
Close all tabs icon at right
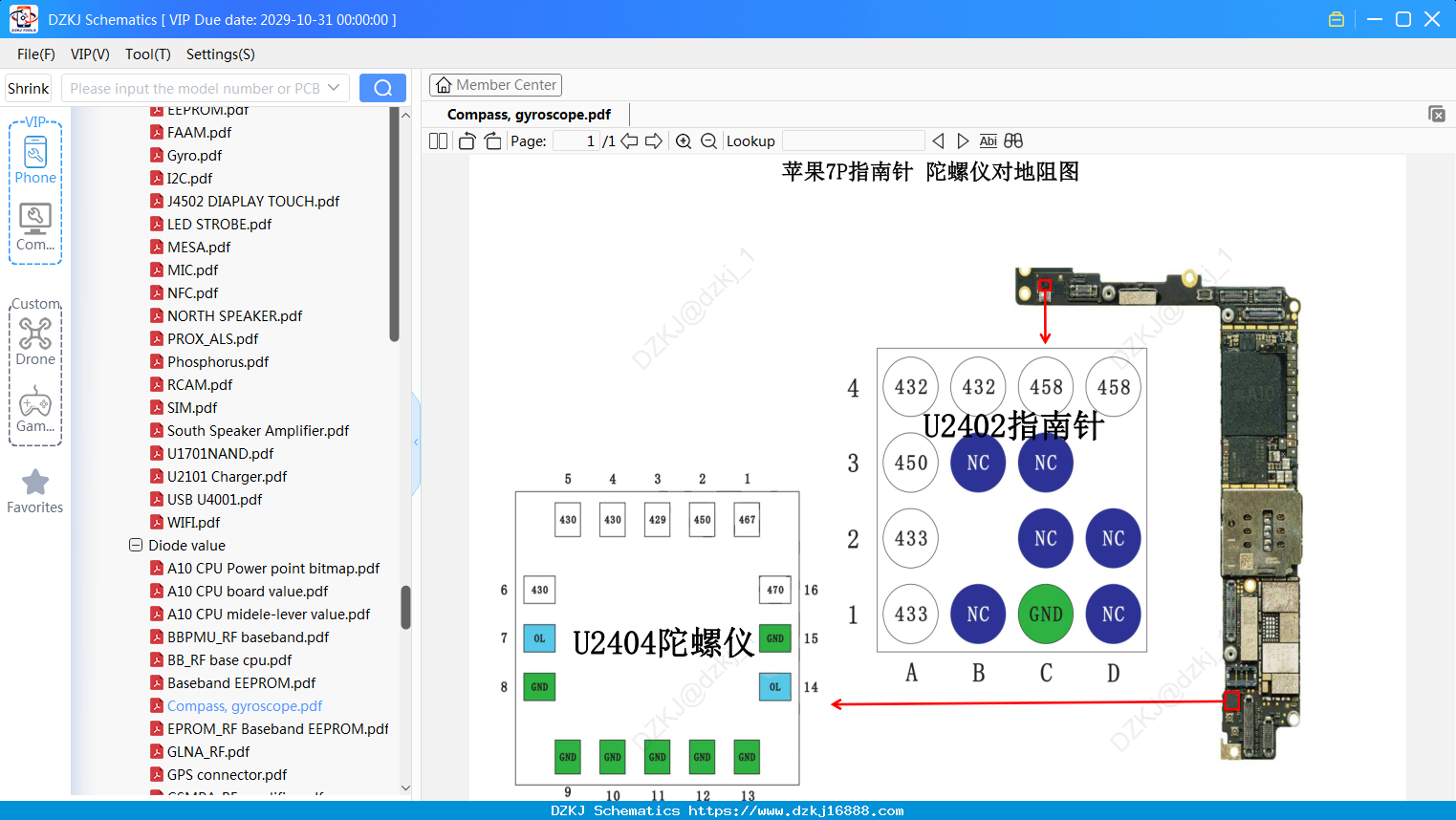click(1437, 114)
